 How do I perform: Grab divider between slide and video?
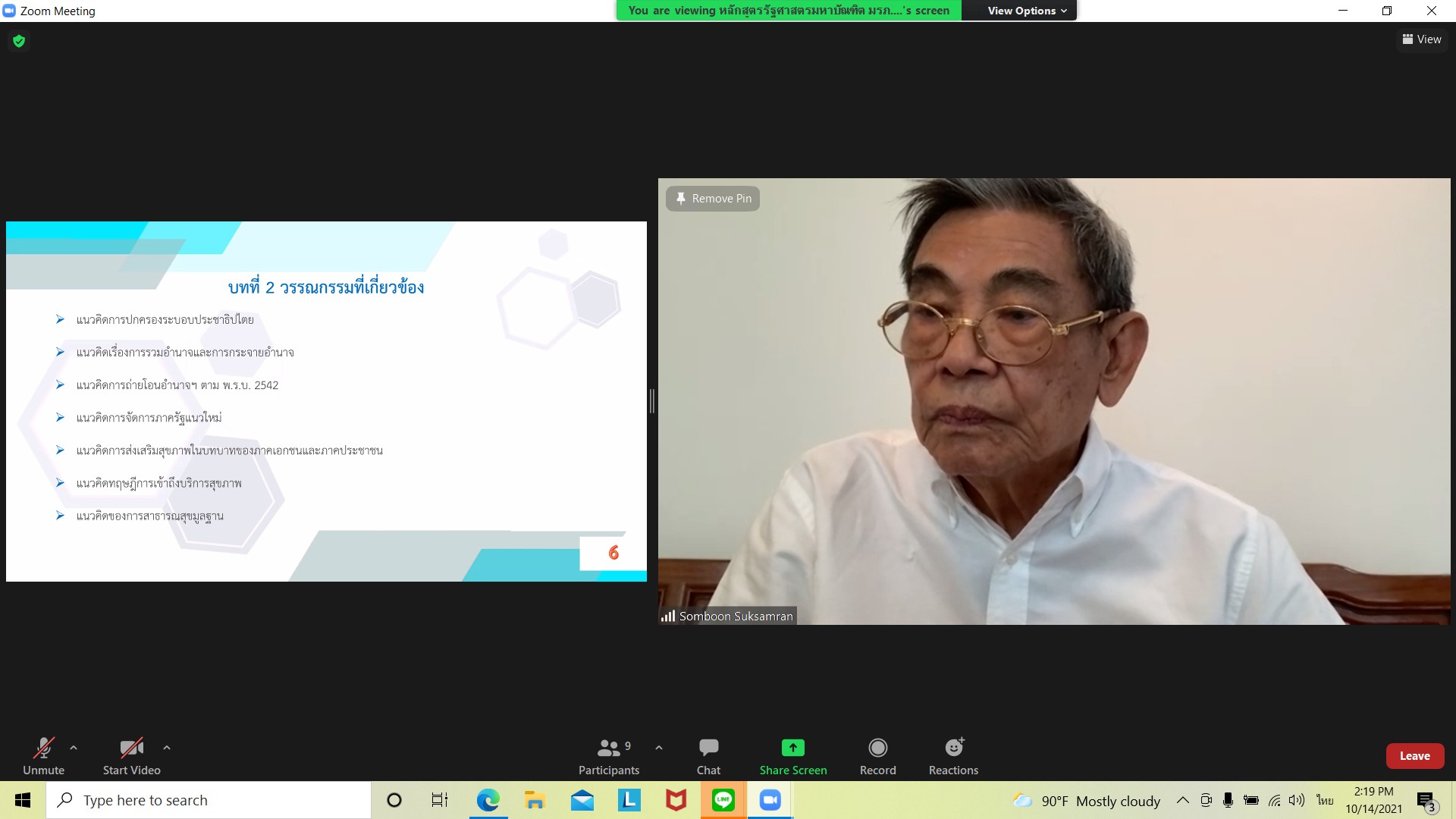tap(652, 401)
